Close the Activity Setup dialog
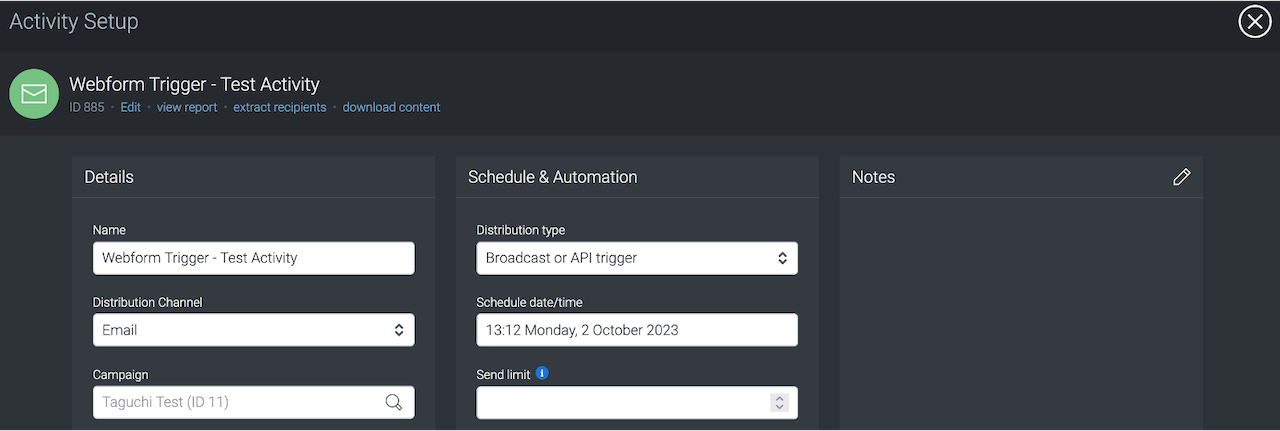 [x=1254, y=21]
